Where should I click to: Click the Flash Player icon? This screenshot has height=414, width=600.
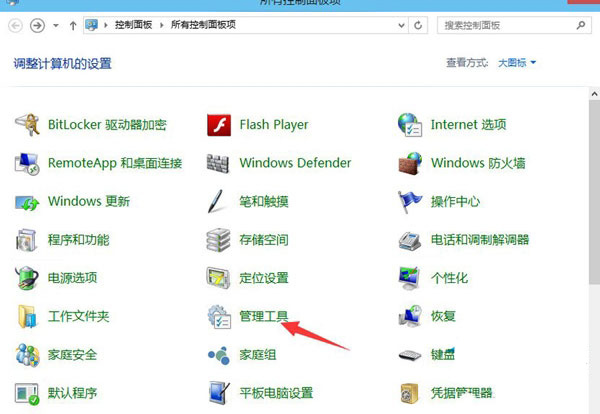pyautogui.click(x=219, y=125)
